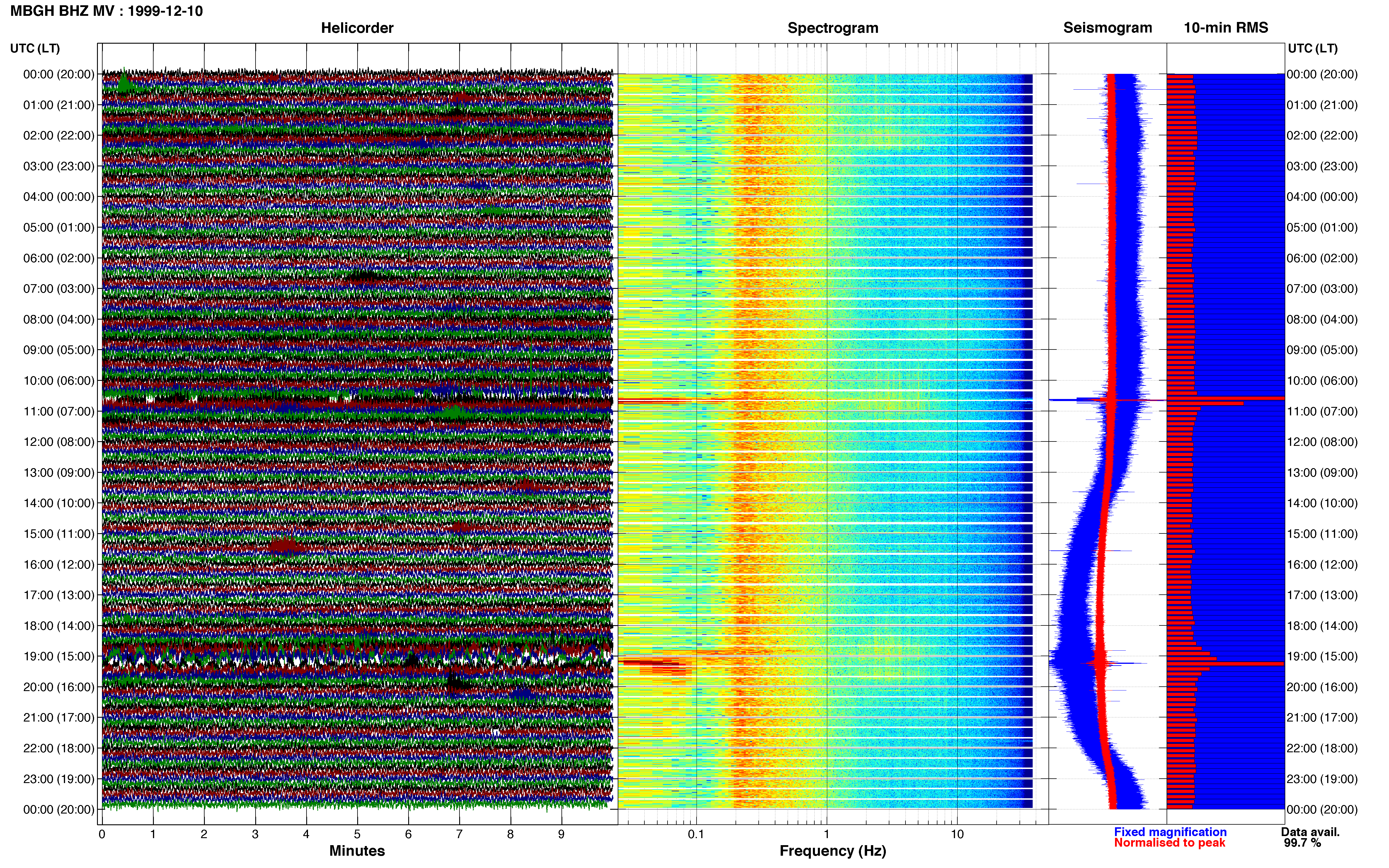Click the Frequency (Hz) axis label
This screenshot has height=868, width=1389.
pyautogui.click(x=833, y=851)
